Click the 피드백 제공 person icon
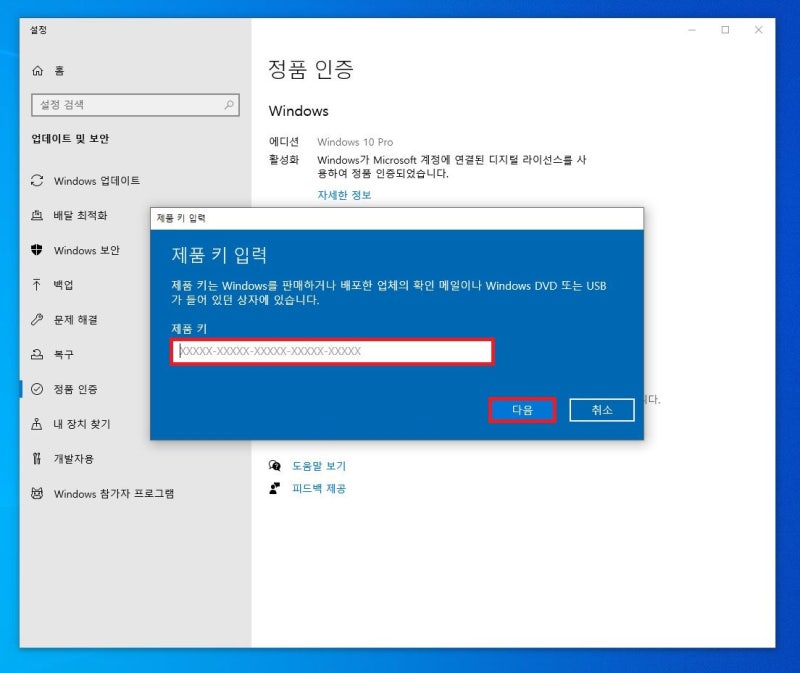Screen dimensions: 800x673 click(x=274, y=488)
